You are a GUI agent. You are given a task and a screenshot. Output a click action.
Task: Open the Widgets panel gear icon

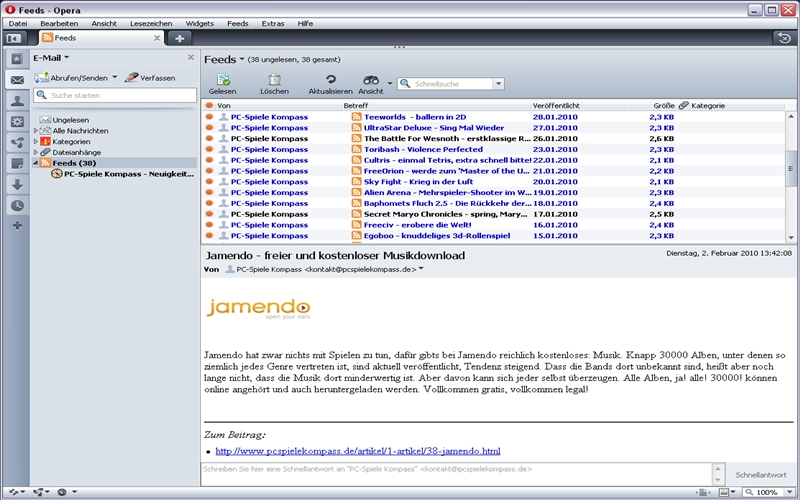17,122
